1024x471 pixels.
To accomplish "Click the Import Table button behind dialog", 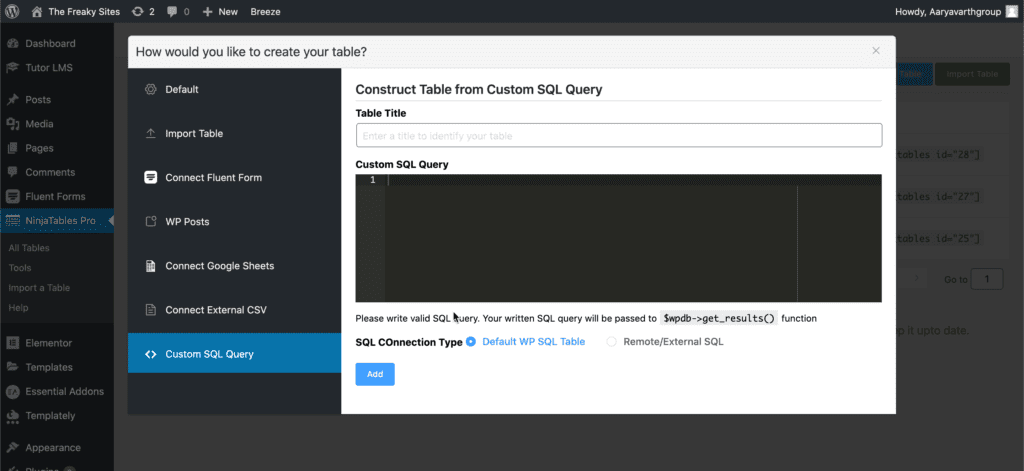I will click(972, 74).
